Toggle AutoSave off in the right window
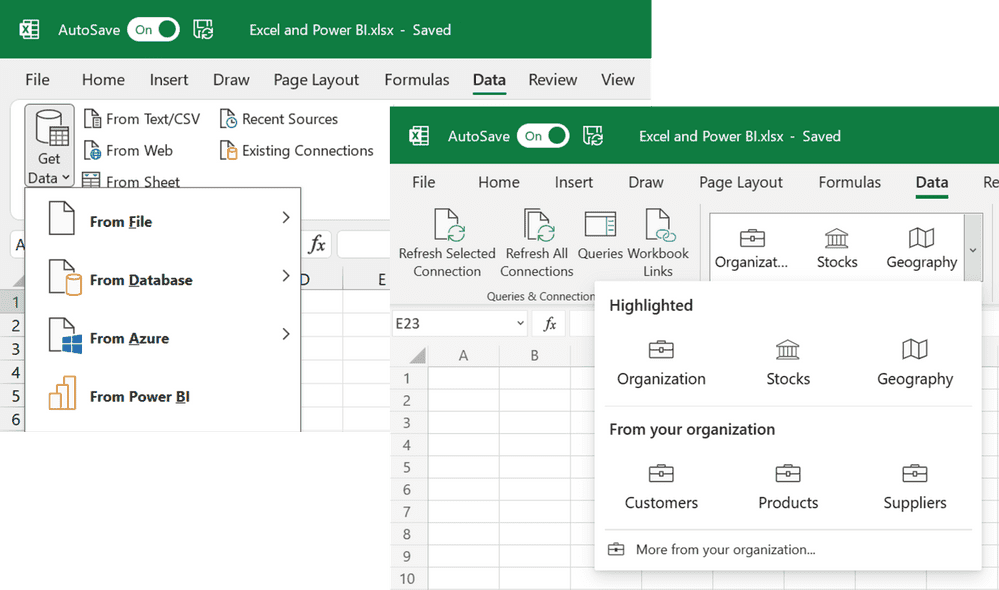 pos(543,136)
